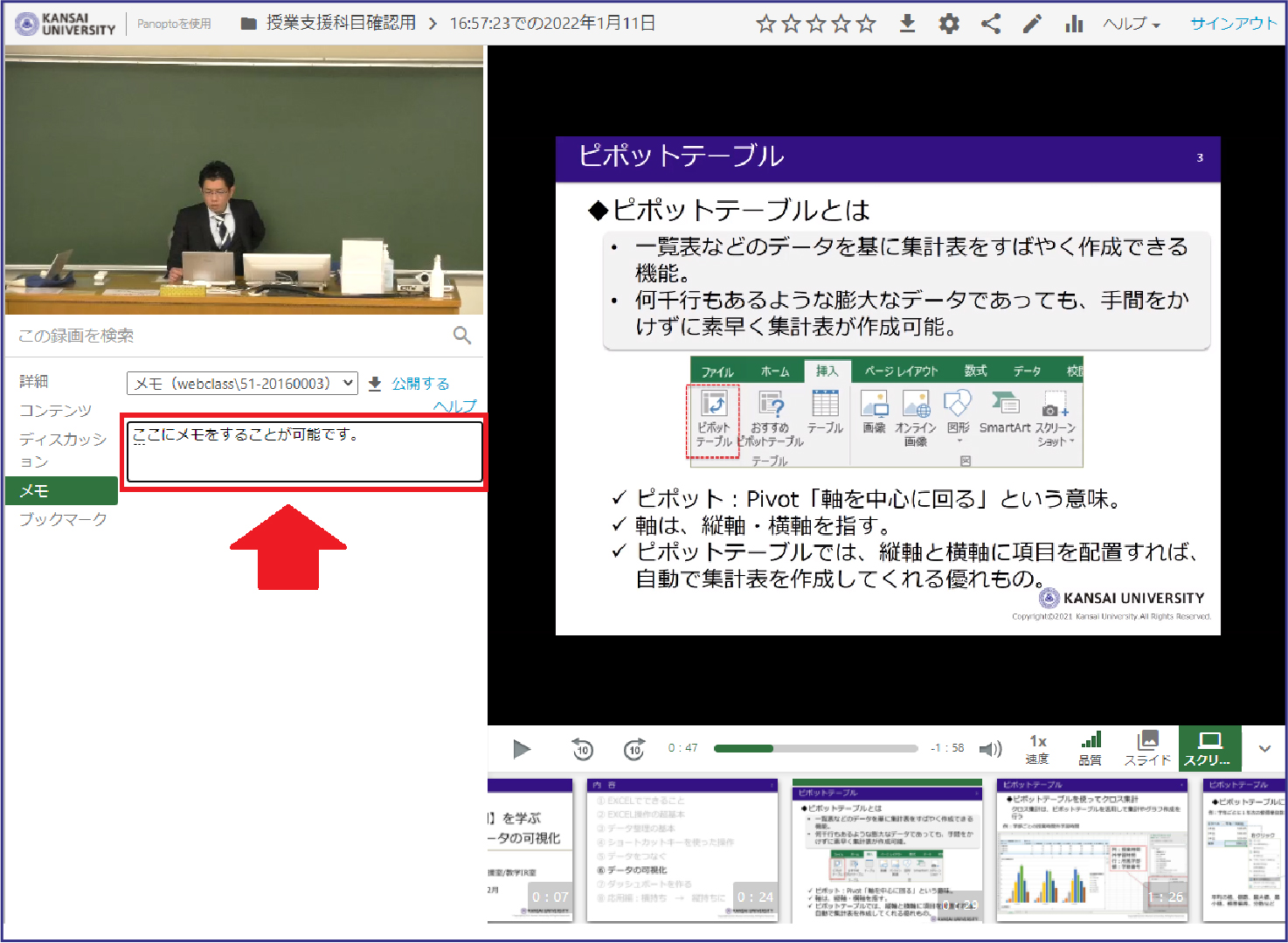The height and width of the screenshot is (943, 1288).
Task: Select the コンテンツ tab
Action: (x=55, y=411)
